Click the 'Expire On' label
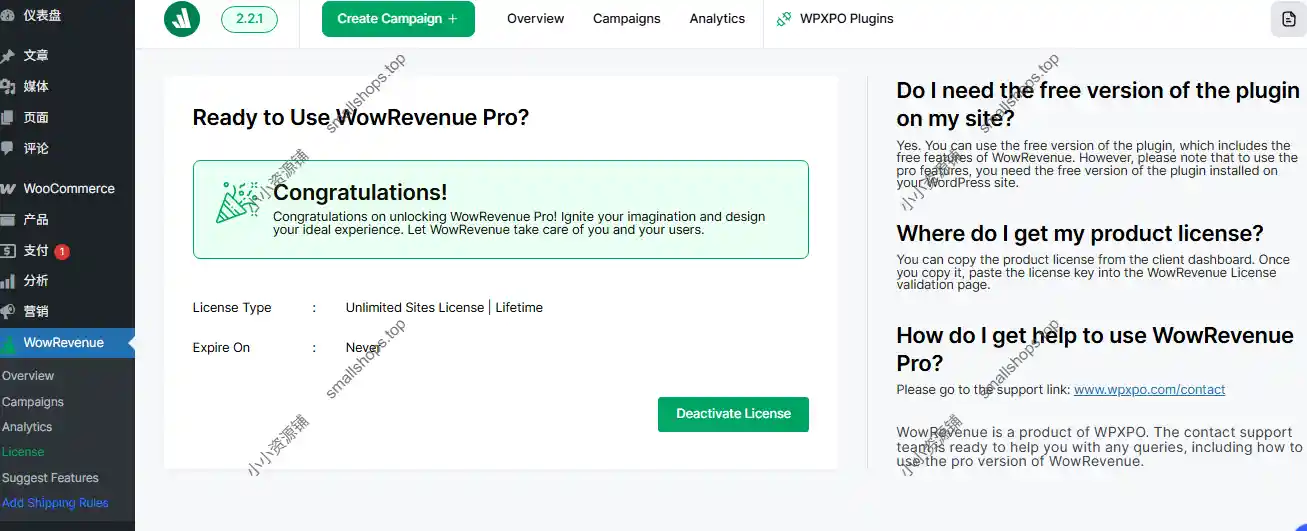The width and height of the screenshot is (1307, 531). [x=221, y=348]
